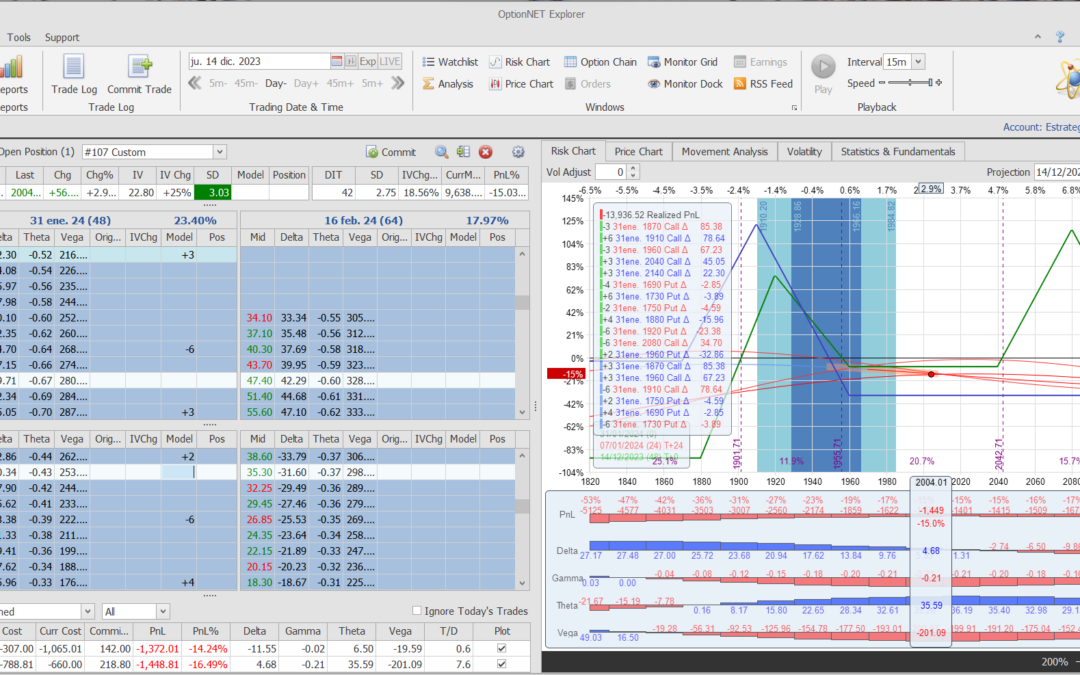Open the Support menu
Viewport: 1080px width, 675px height.
(x=62, y=37)
